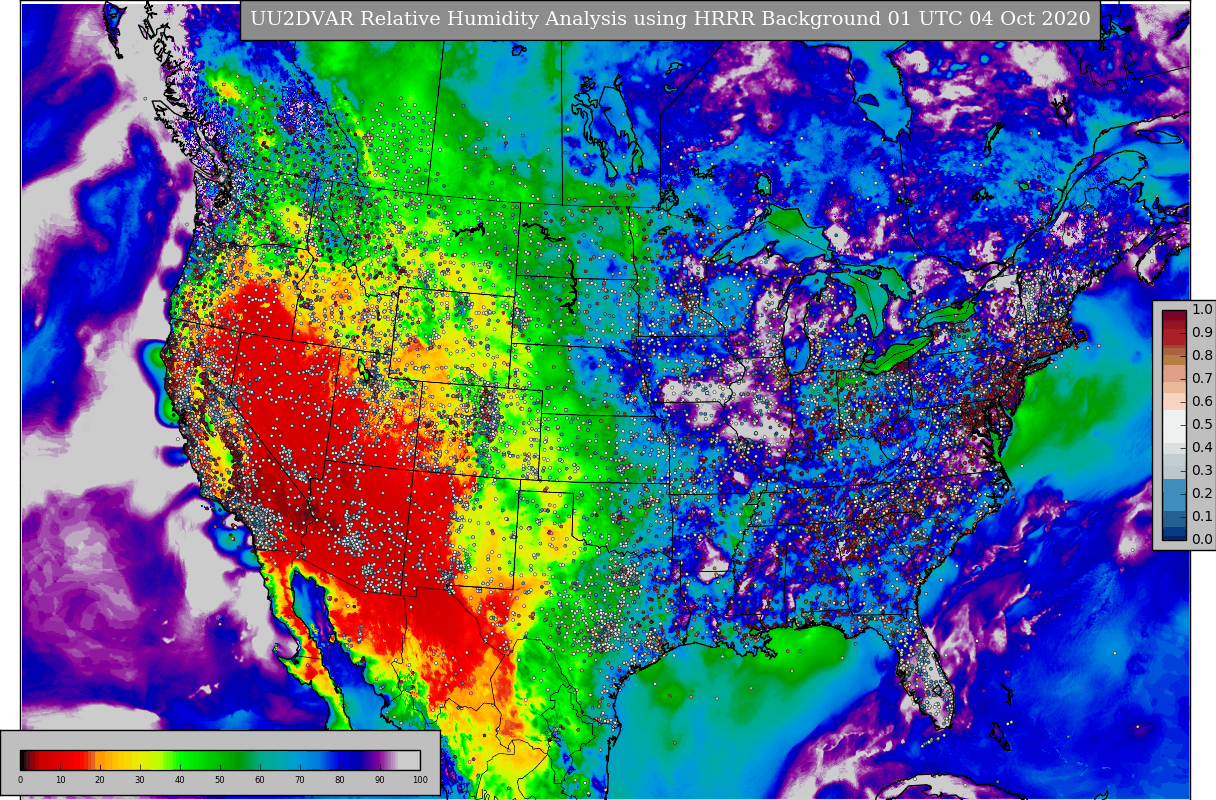Click the '0.5' label on the vertical legend
1216x800 pixels.
click(1202, 424)
